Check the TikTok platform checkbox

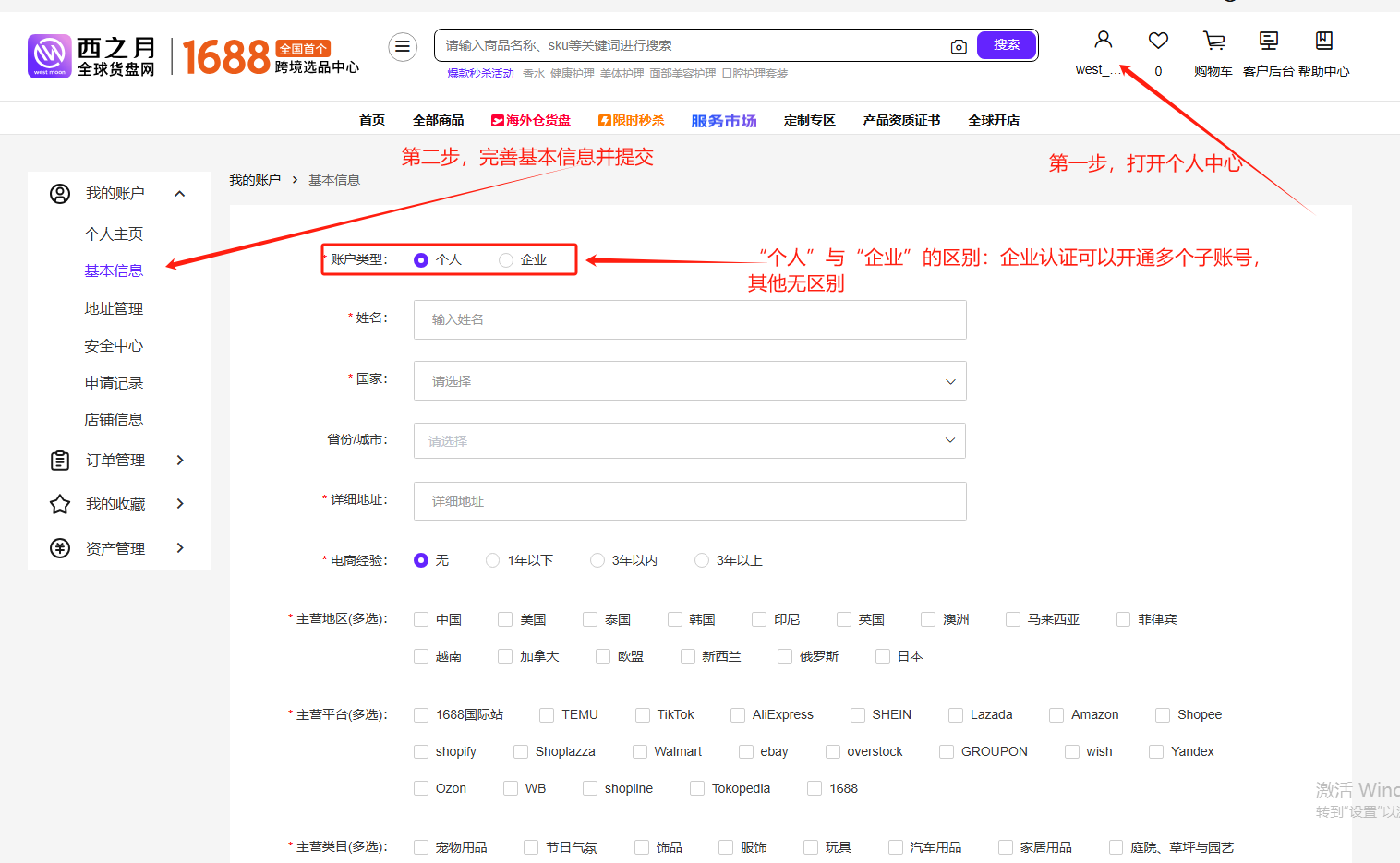[x=643, y=715]
